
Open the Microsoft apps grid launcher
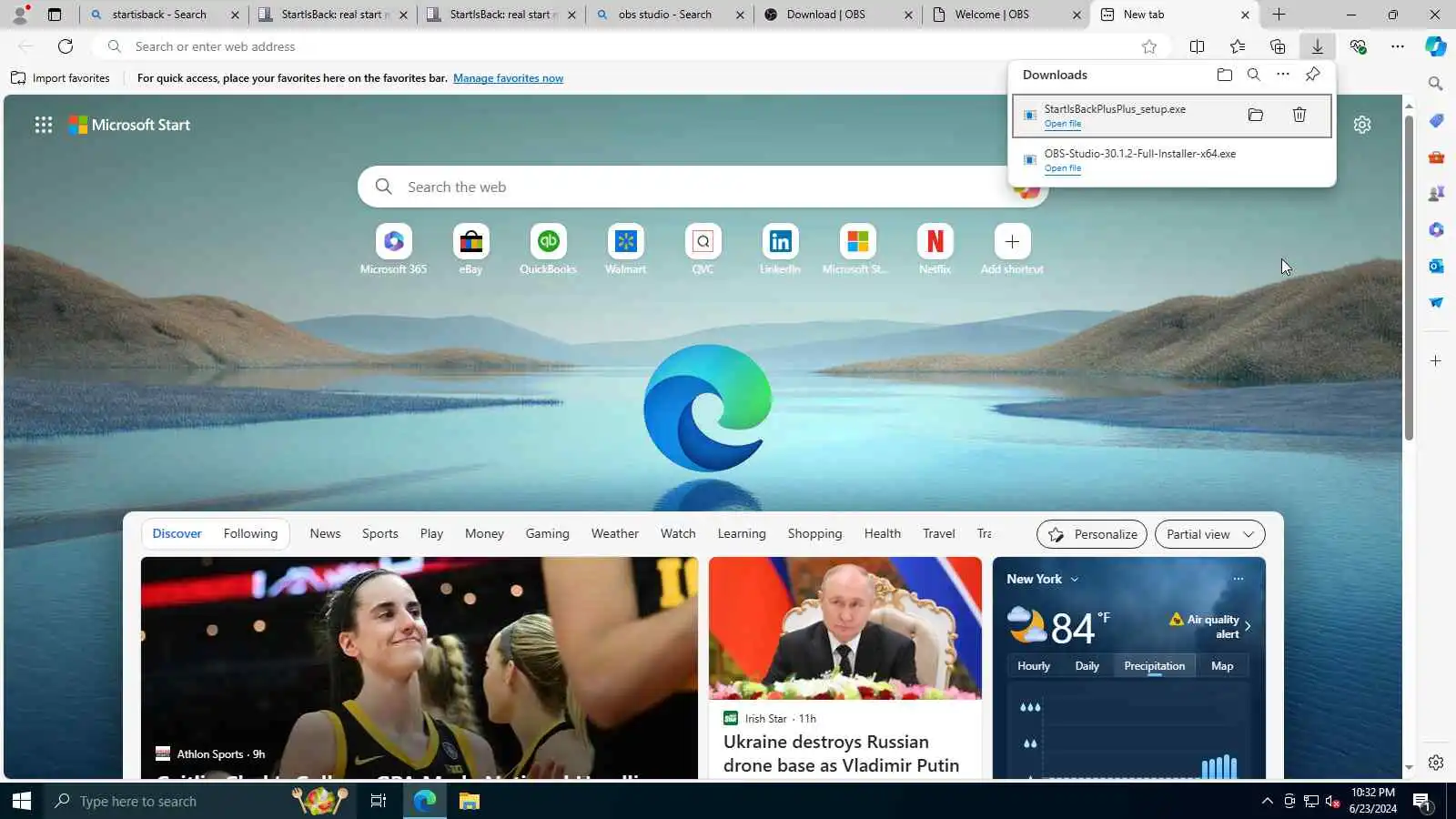[43, 125]
